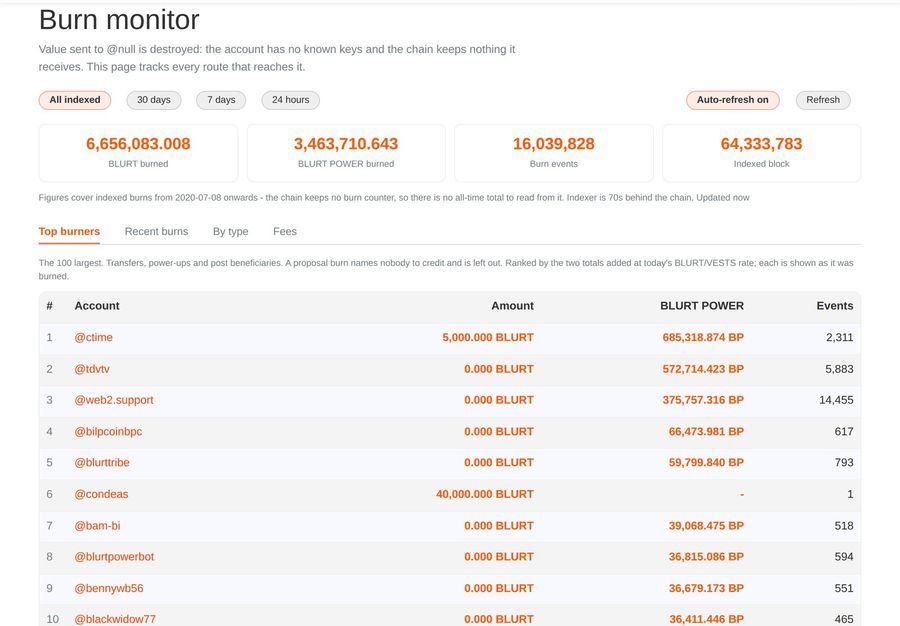The width and height of the screenshot is (900, 626).
Task: Click the BLURT POWER column header
Action: tap(701, 306)
